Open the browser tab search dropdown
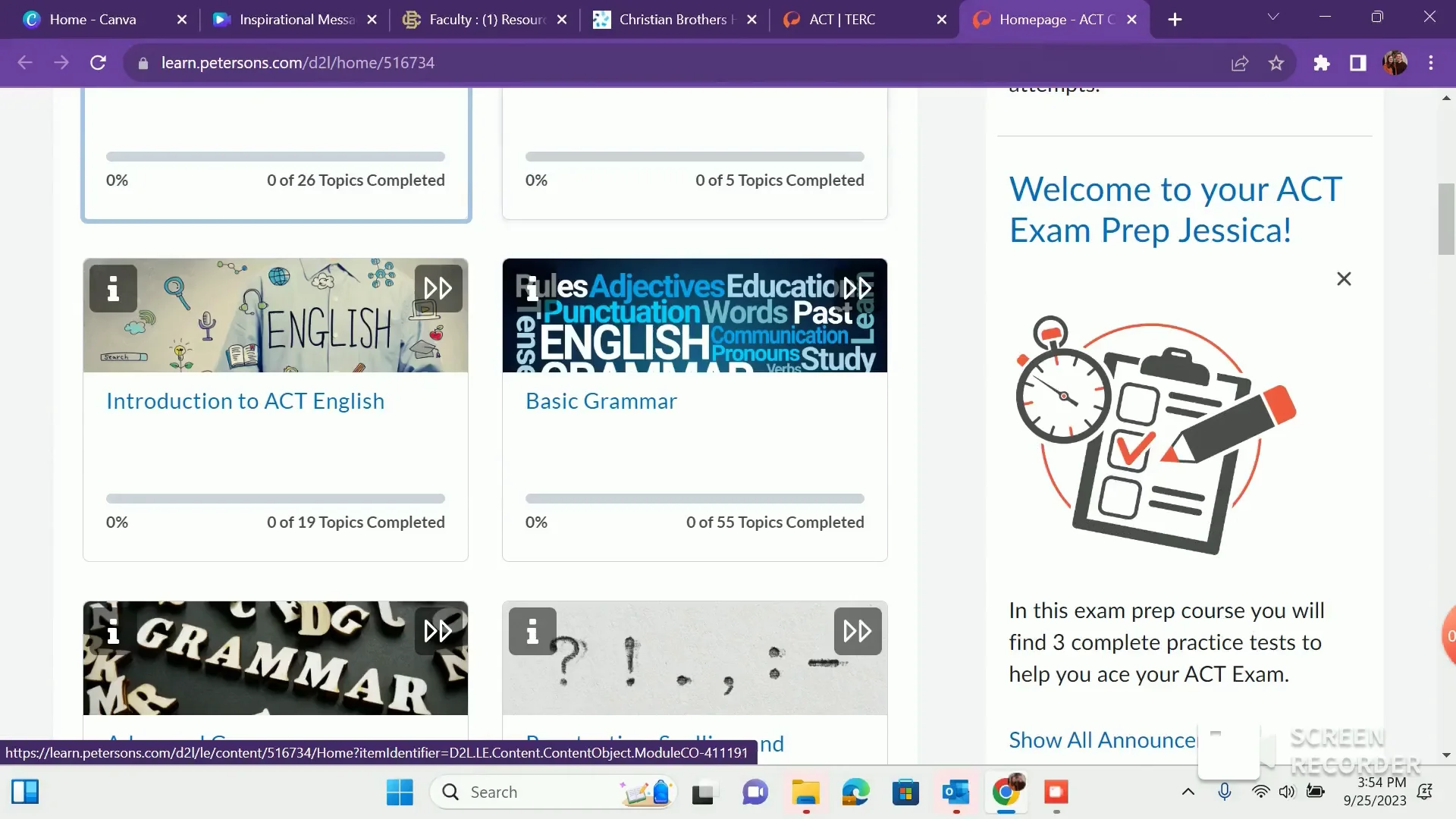This screenshot has height=819, width=1456. tap(1274, 17)
